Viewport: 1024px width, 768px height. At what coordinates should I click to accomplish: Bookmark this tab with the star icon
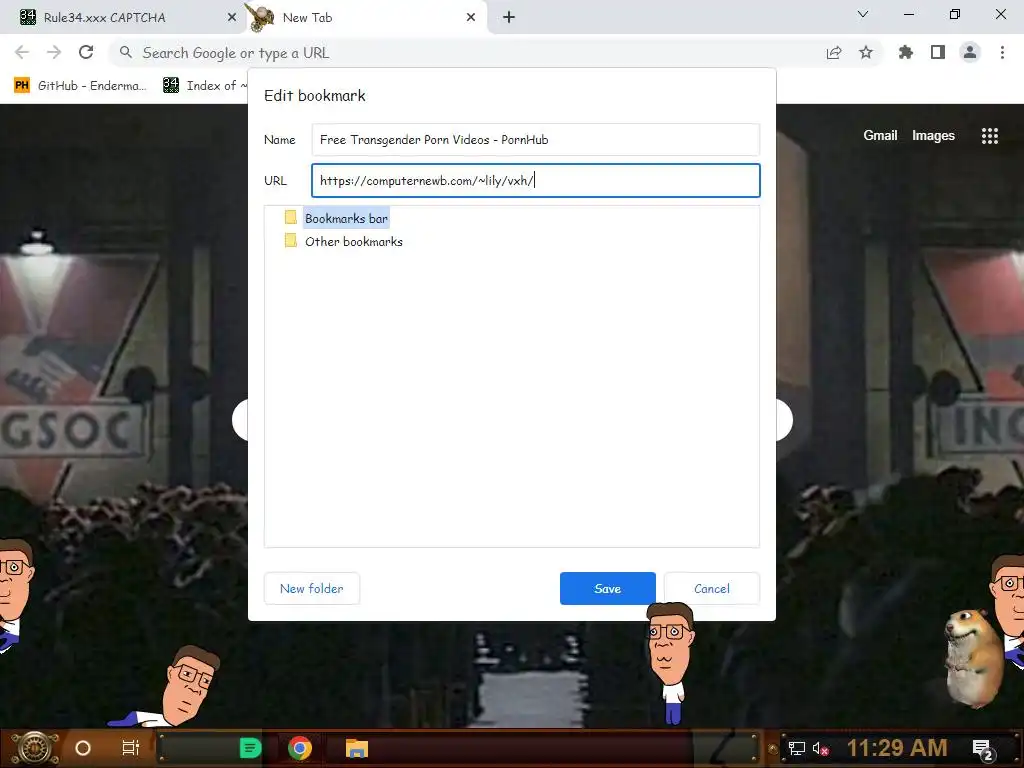866,52
